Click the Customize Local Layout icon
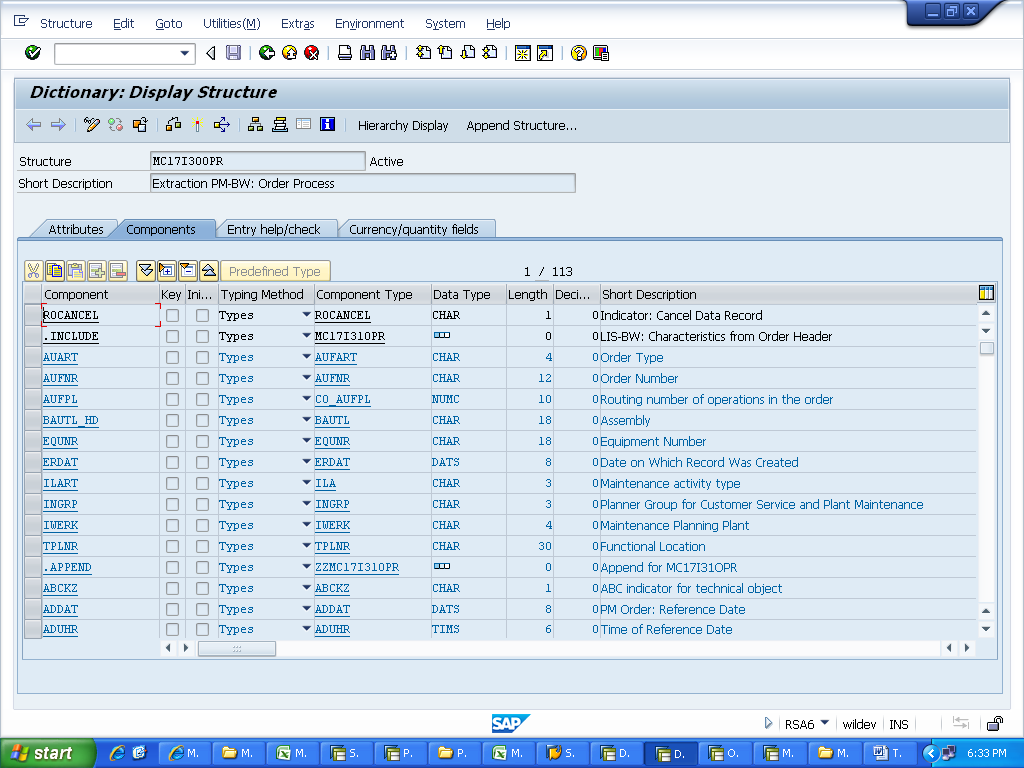 (601, 53)
